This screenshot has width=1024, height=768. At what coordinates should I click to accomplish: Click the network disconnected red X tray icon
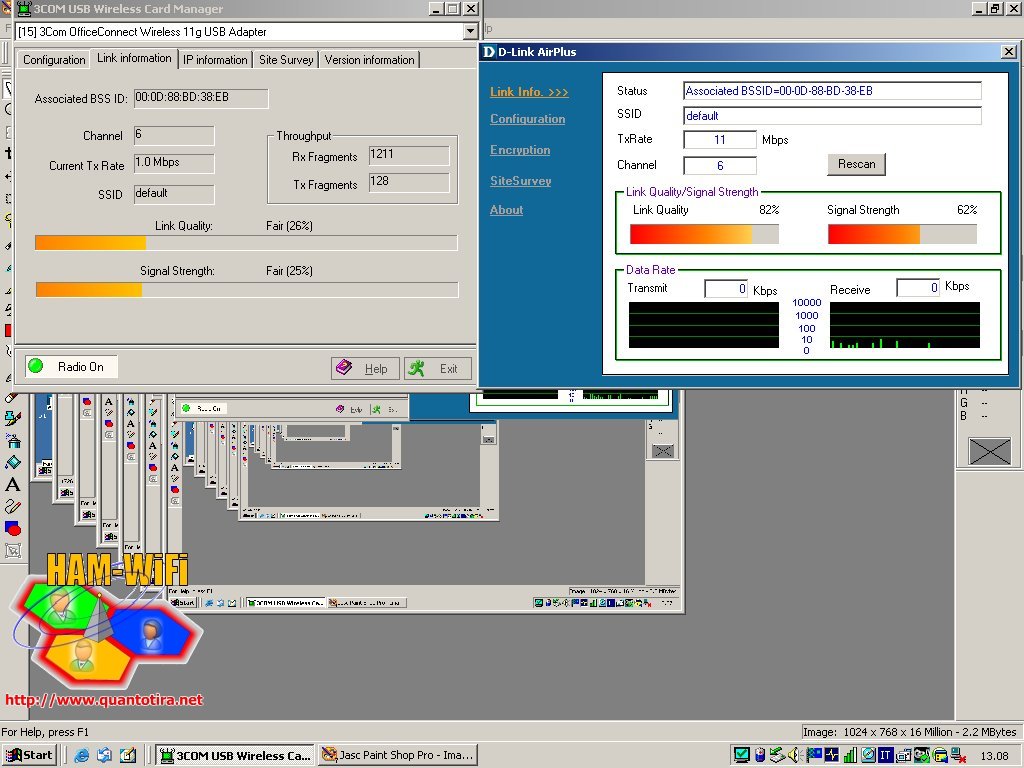(x=959, y=756)
